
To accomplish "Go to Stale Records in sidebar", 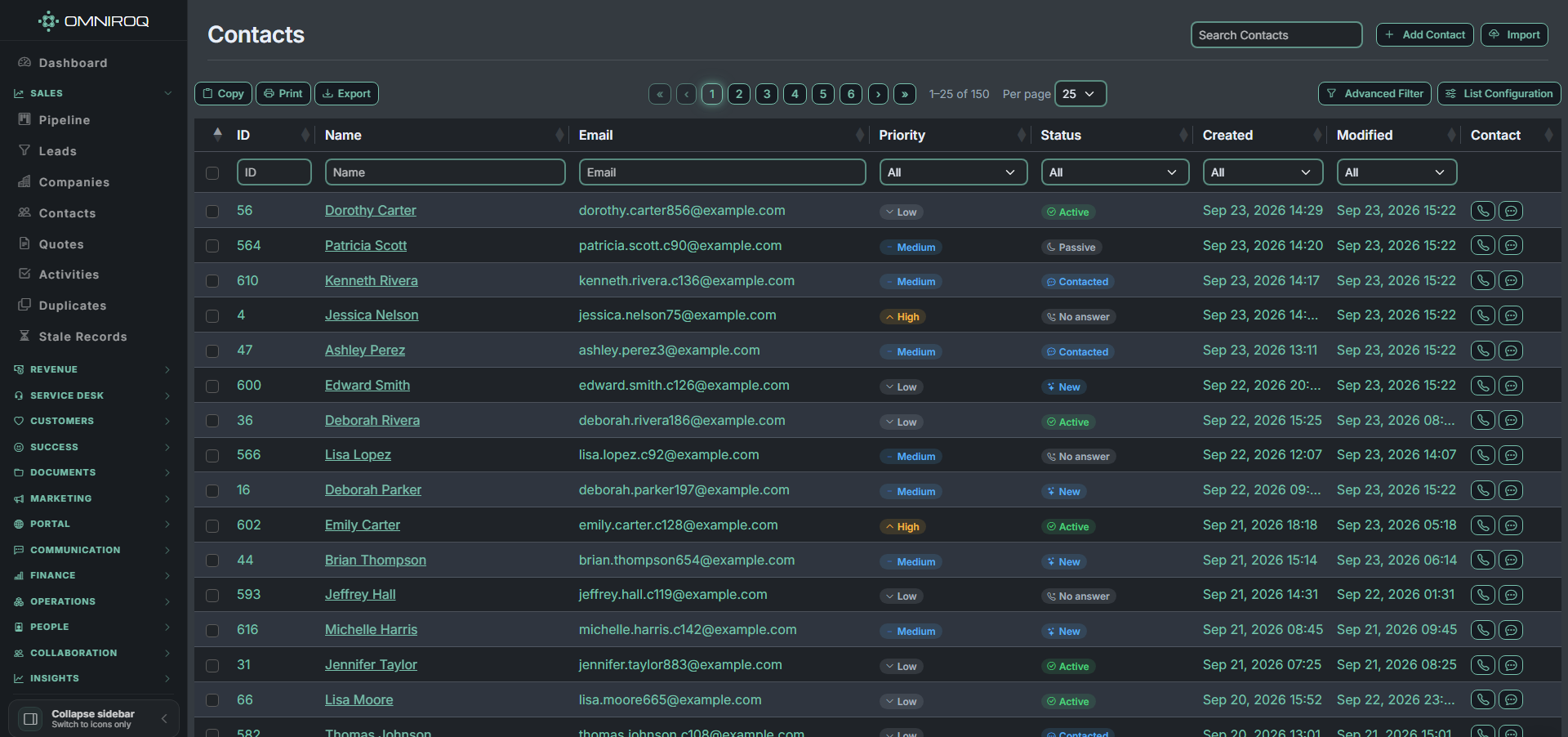I will click(83, 337).
